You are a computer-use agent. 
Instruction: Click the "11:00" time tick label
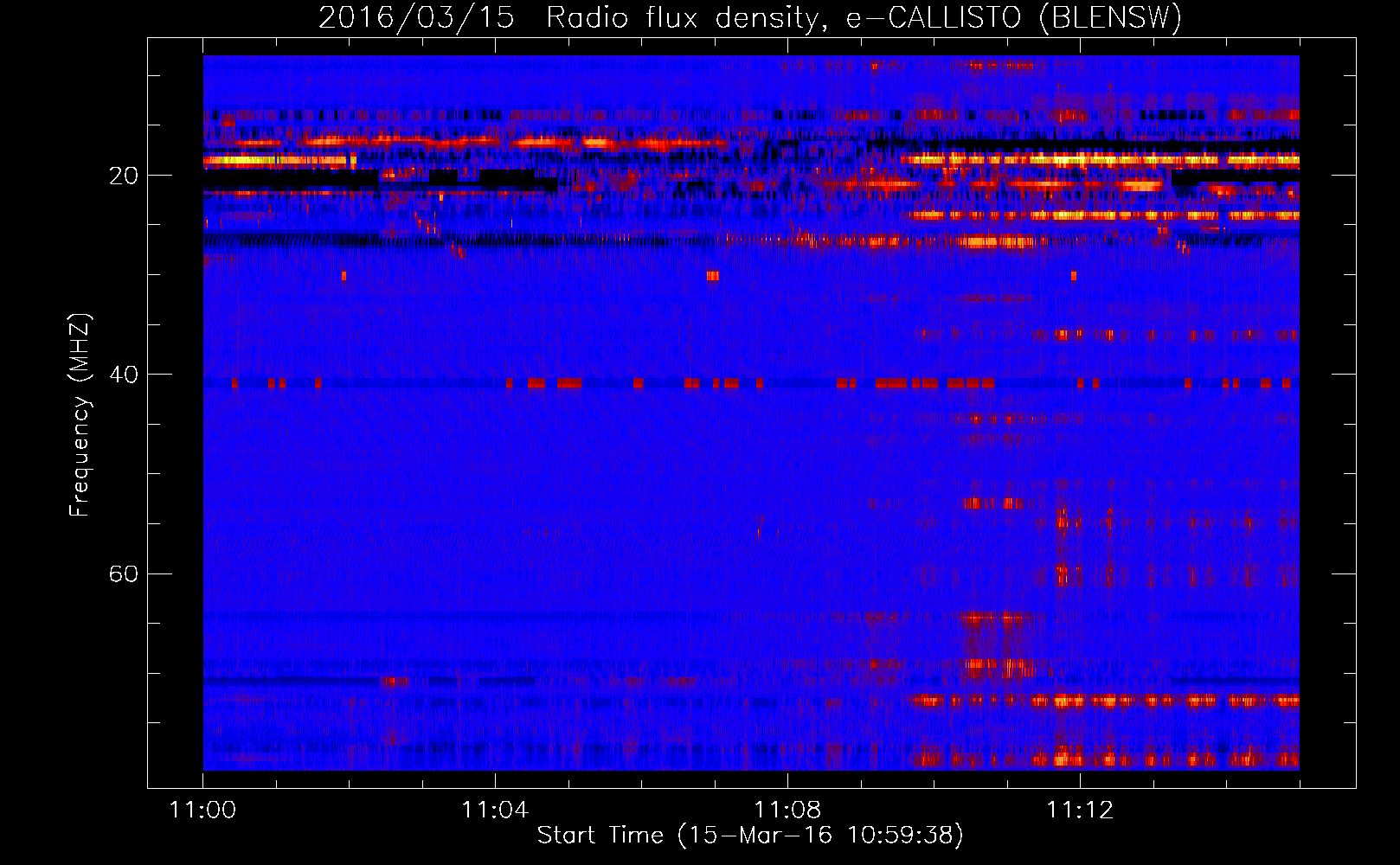click(x=203, y=811)
